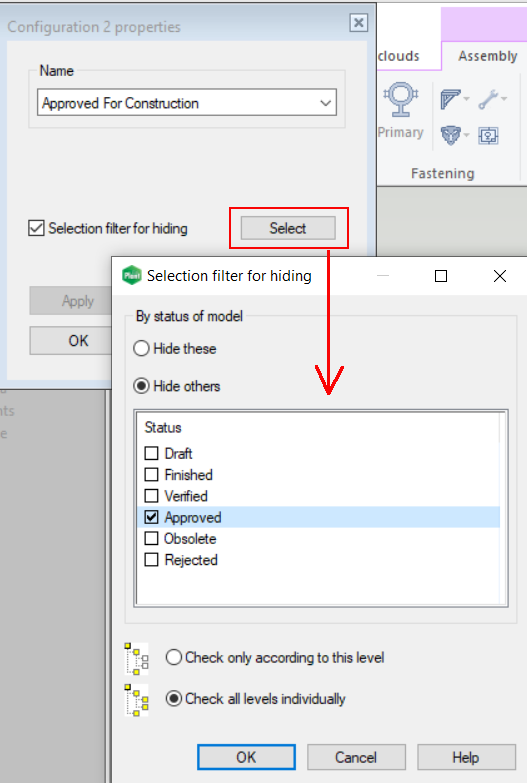
Task: Check the Draft status checkbox
Action: [151, 453]
